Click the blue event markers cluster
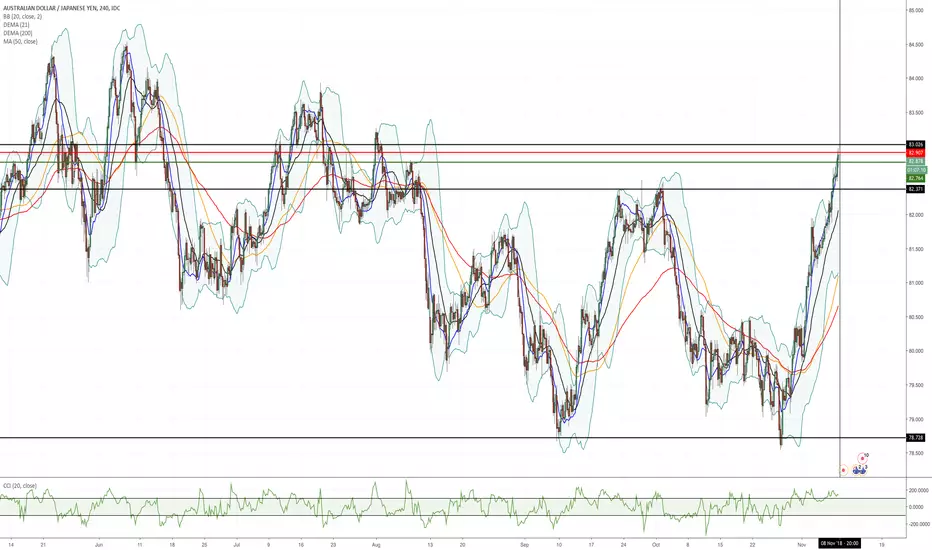This screenshot has height=550, width=932. click(860, 470)
